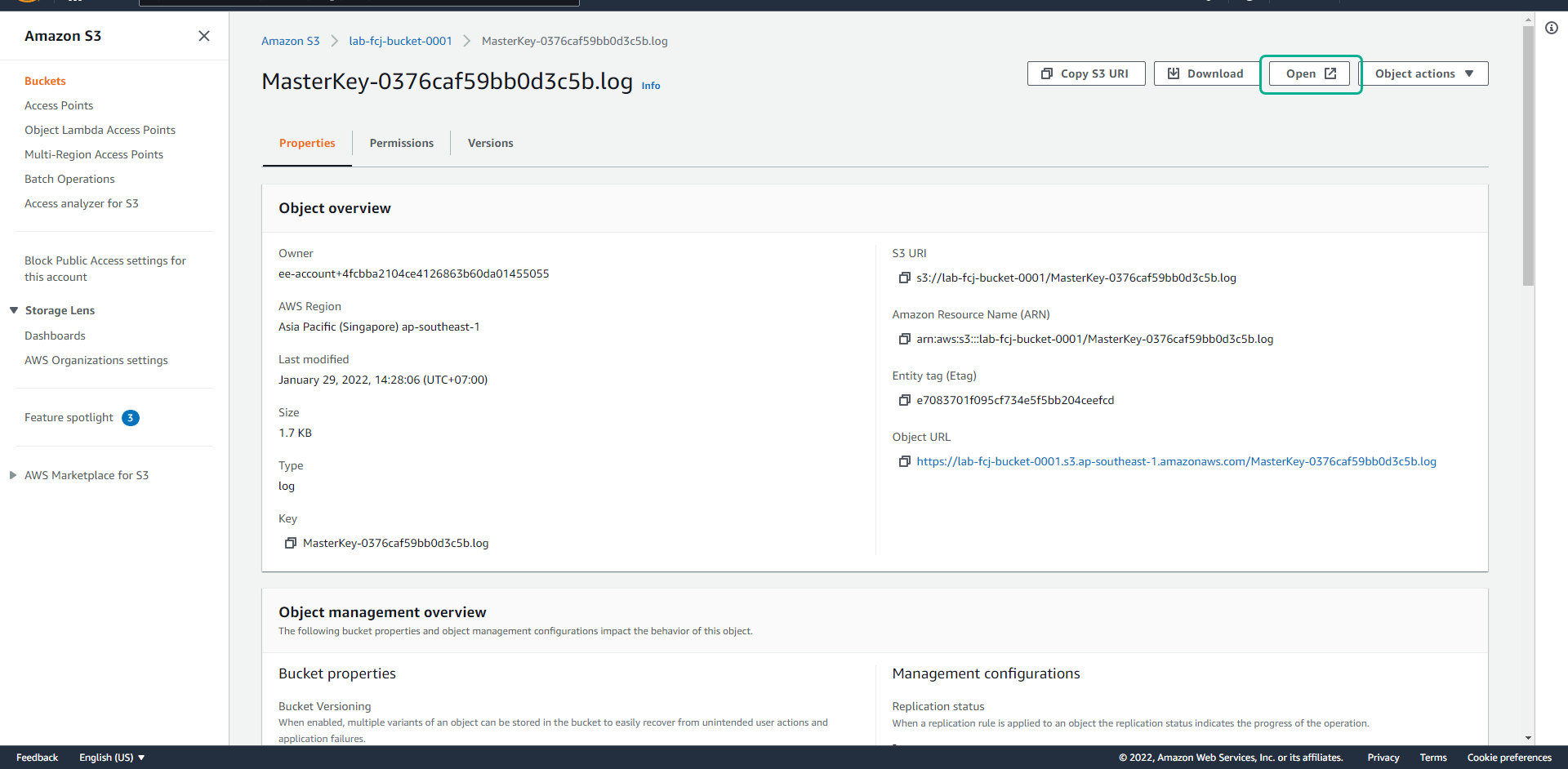Switch to the Versions tab
1568x769 pixels.
(x=490, y=143)
